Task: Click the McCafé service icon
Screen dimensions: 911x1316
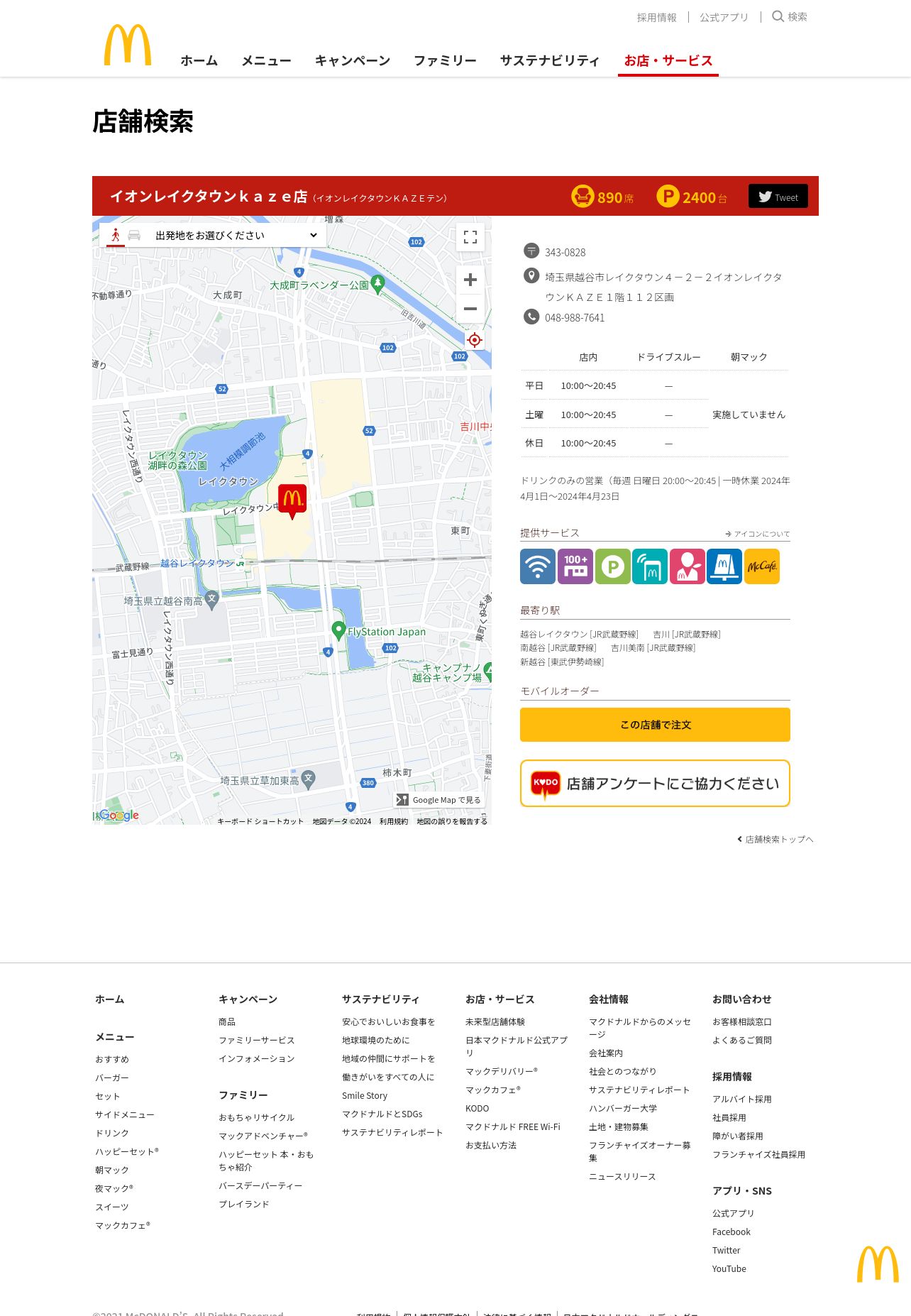Action: pyautogui.click(x=762, y=566)
